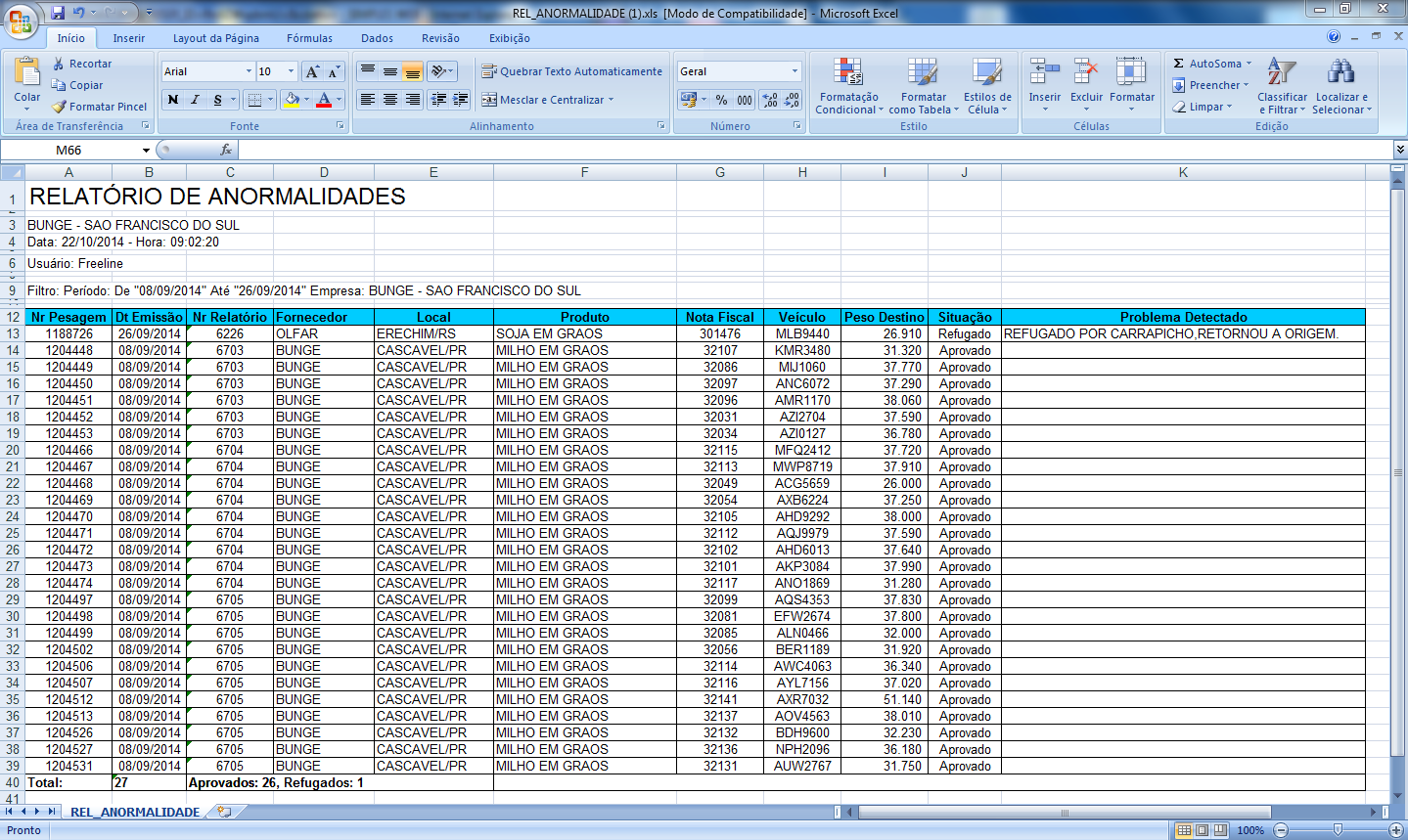
Task: Select the REL_ANORMALIDADE sheet tab
Action: click(x=135, y=812)
